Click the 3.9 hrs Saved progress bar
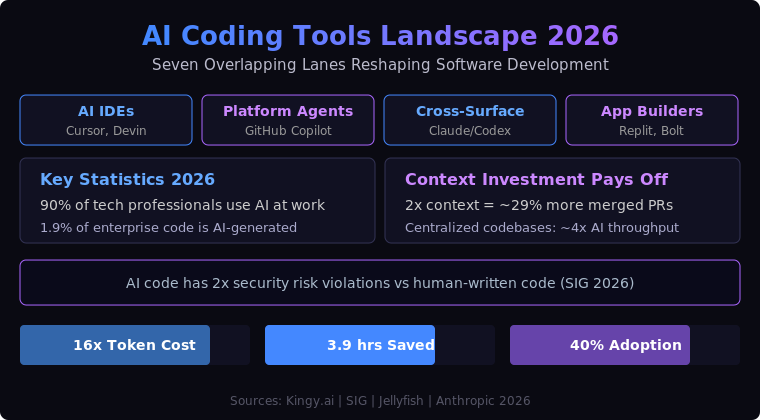 380,345
